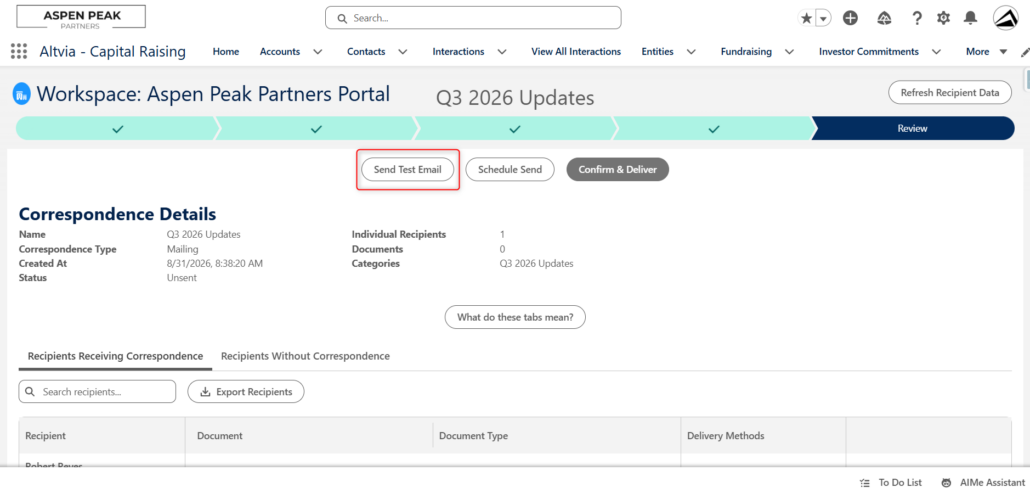Switch to Recipients Without Correspondence tab
Viewport: 1030px width, 493px height.
[x=305, y=356]
